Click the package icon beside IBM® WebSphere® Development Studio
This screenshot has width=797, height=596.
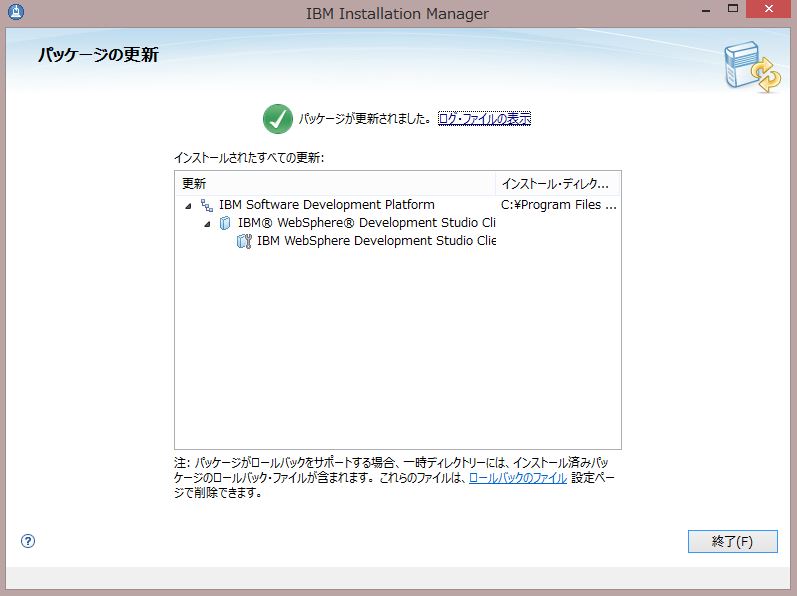[x=225, y=223]
